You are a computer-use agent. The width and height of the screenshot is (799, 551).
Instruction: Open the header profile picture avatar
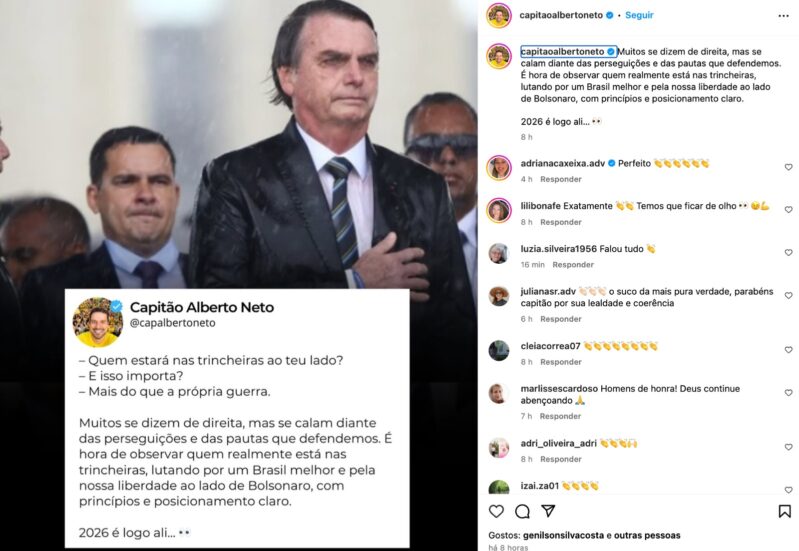pos(499,16)
